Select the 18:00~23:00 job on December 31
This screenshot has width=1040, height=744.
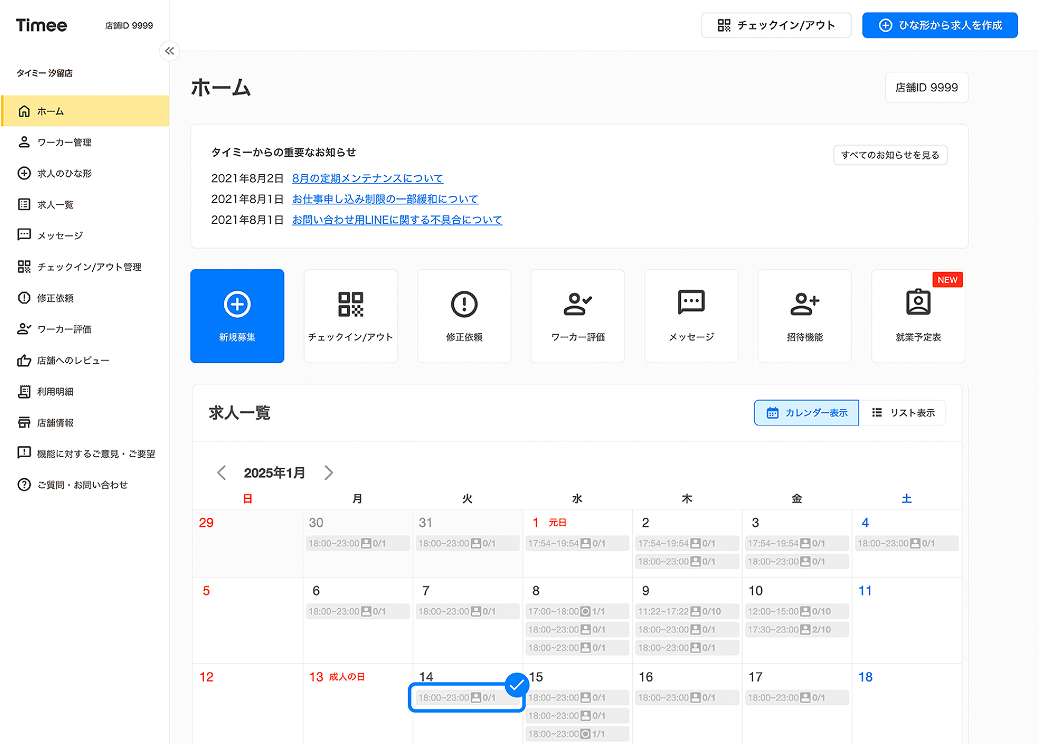468,543
